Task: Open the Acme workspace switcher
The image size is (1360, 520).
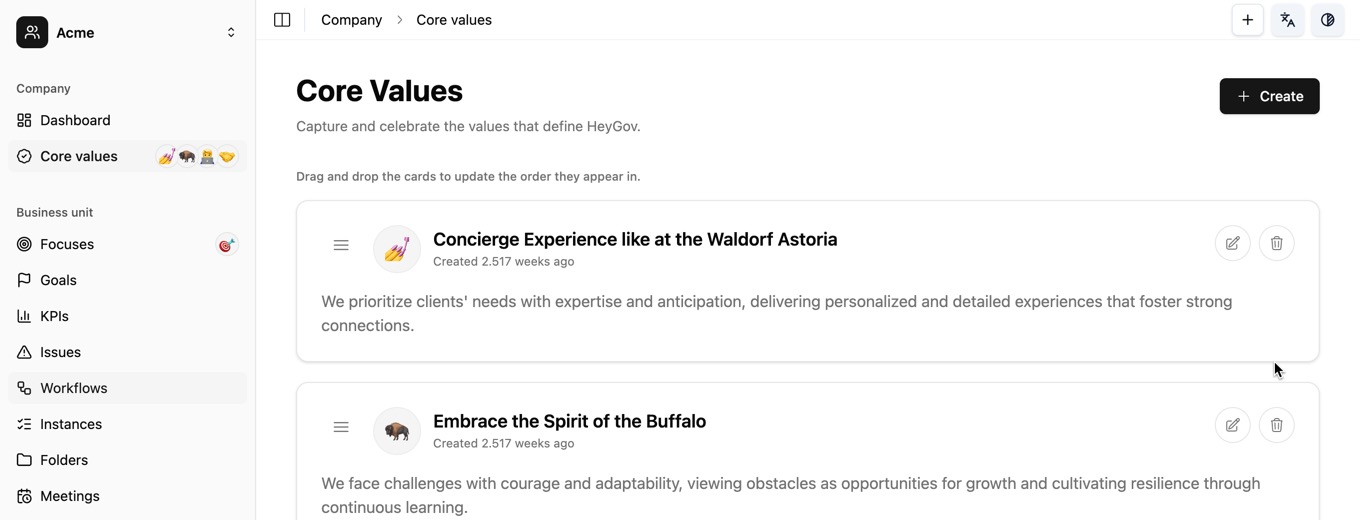Action: (127, 32)
